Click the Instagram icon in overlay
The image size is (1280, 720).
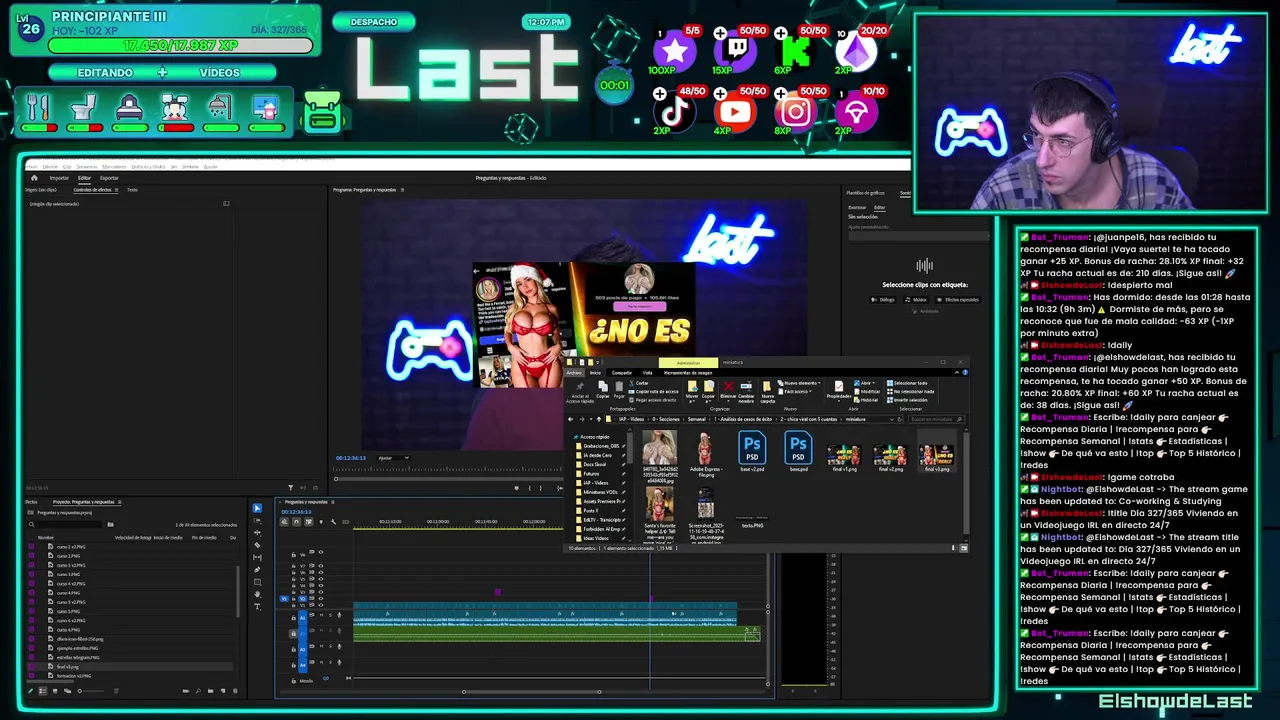[x=796, y=112]
